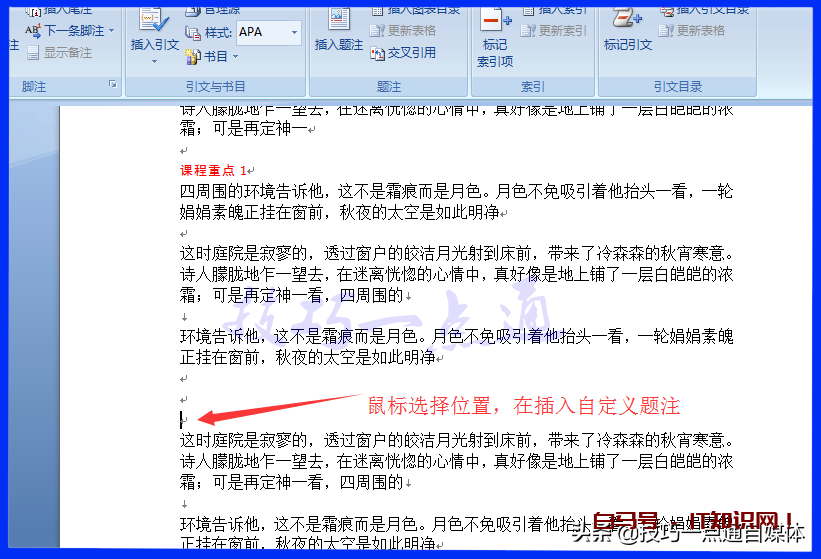The image size is (821, 559).
Task: Click the Insert Citation (插入引文) icon
Action: [x=154, y=22]
